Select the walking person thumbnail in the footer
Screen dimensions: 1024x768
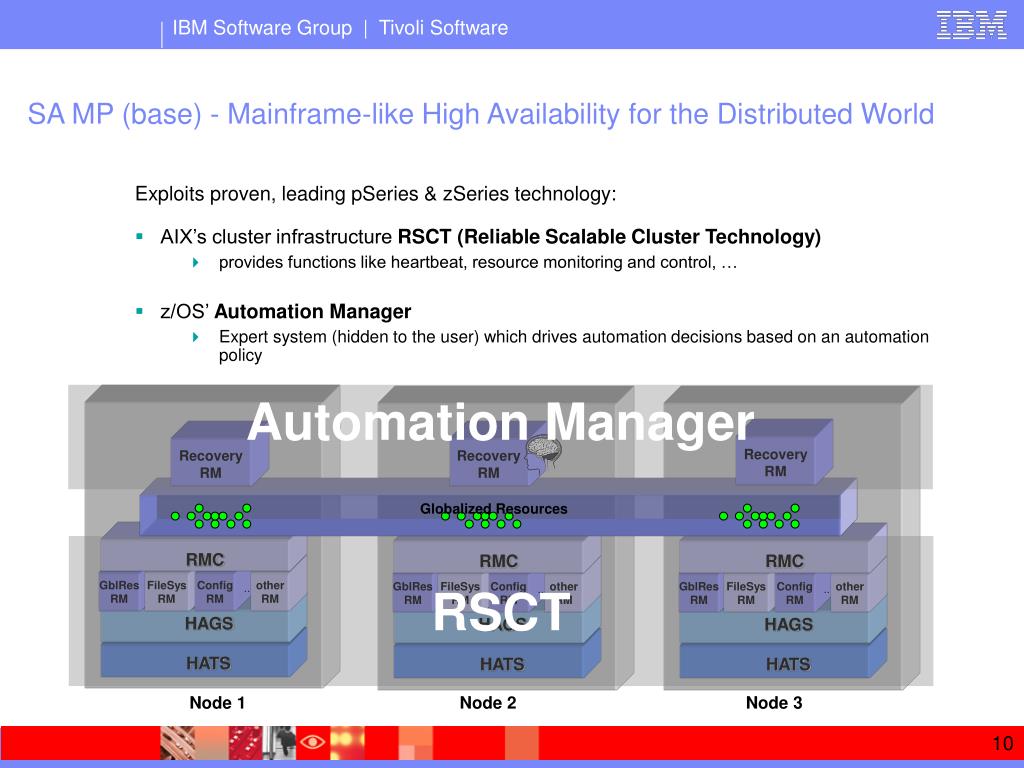point(281,742)
